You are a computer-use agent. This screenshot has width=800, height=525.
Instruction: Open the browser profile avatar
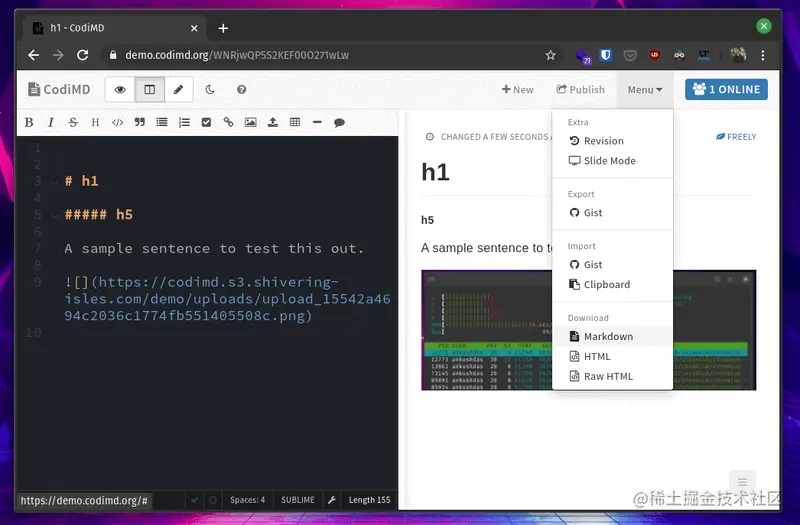[x=738, y=55]
